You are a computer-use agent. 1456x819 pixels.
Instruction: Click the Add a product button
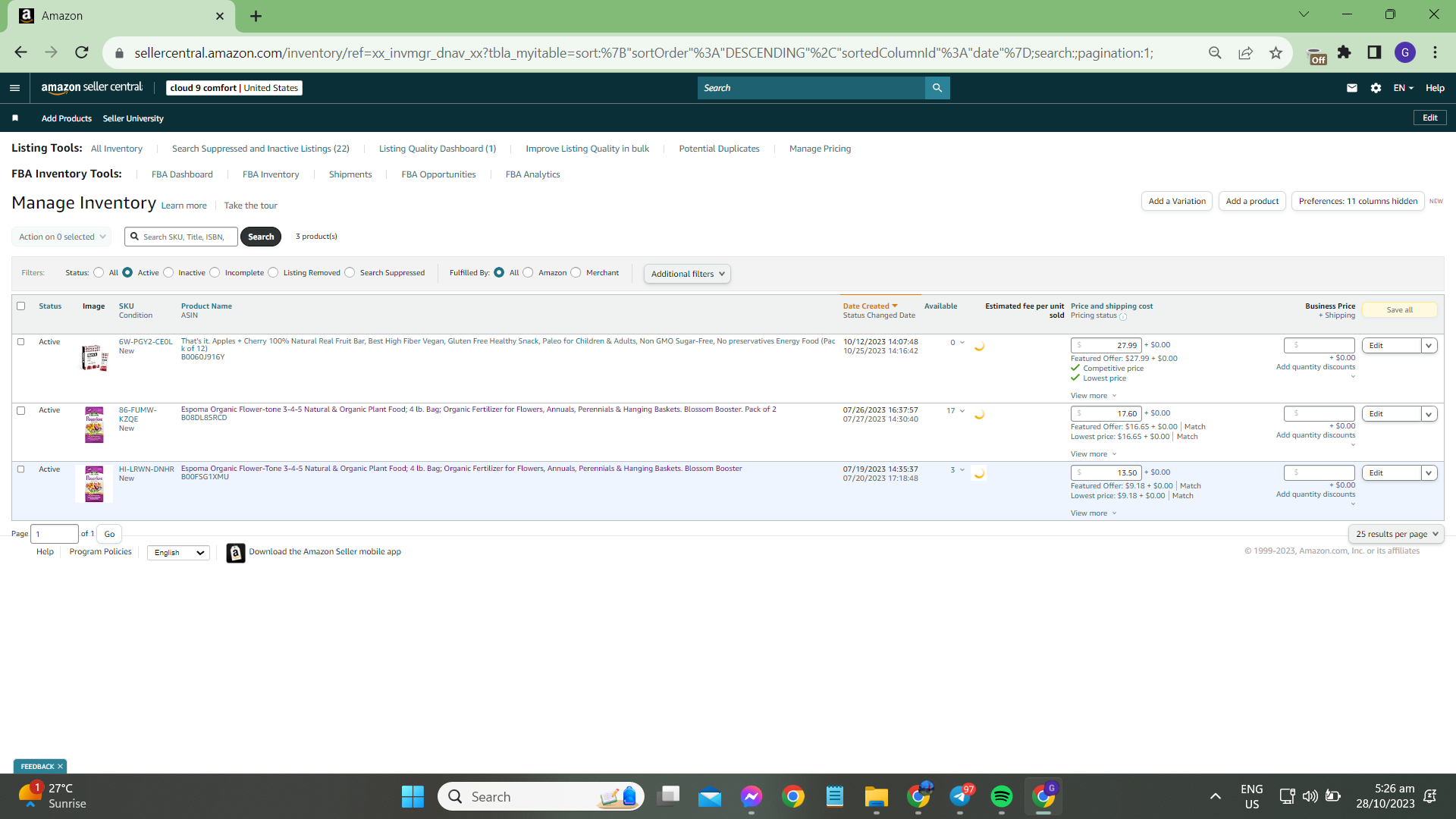coord(1252,201)
